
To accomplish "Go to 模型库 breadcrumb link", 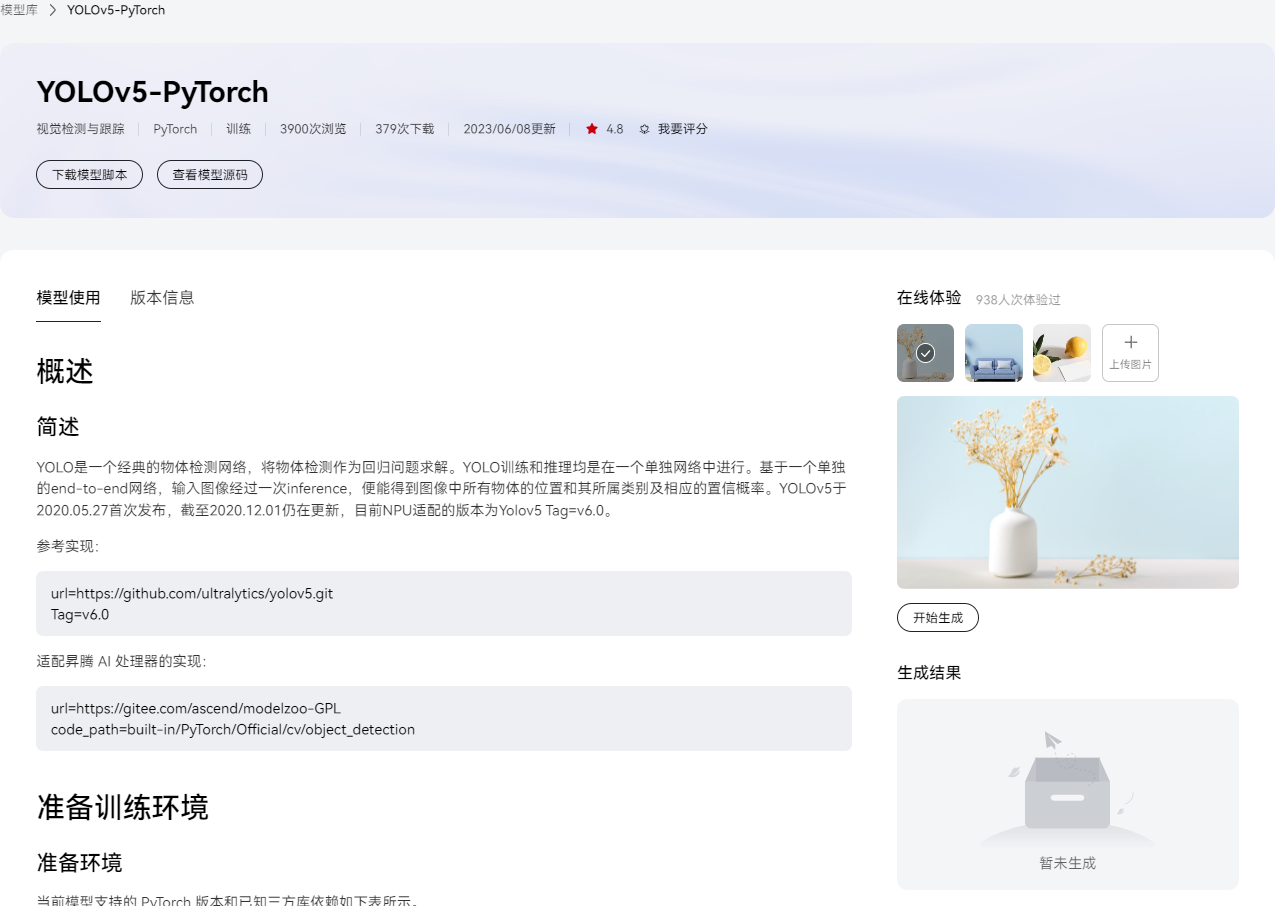I will (19, 10).
